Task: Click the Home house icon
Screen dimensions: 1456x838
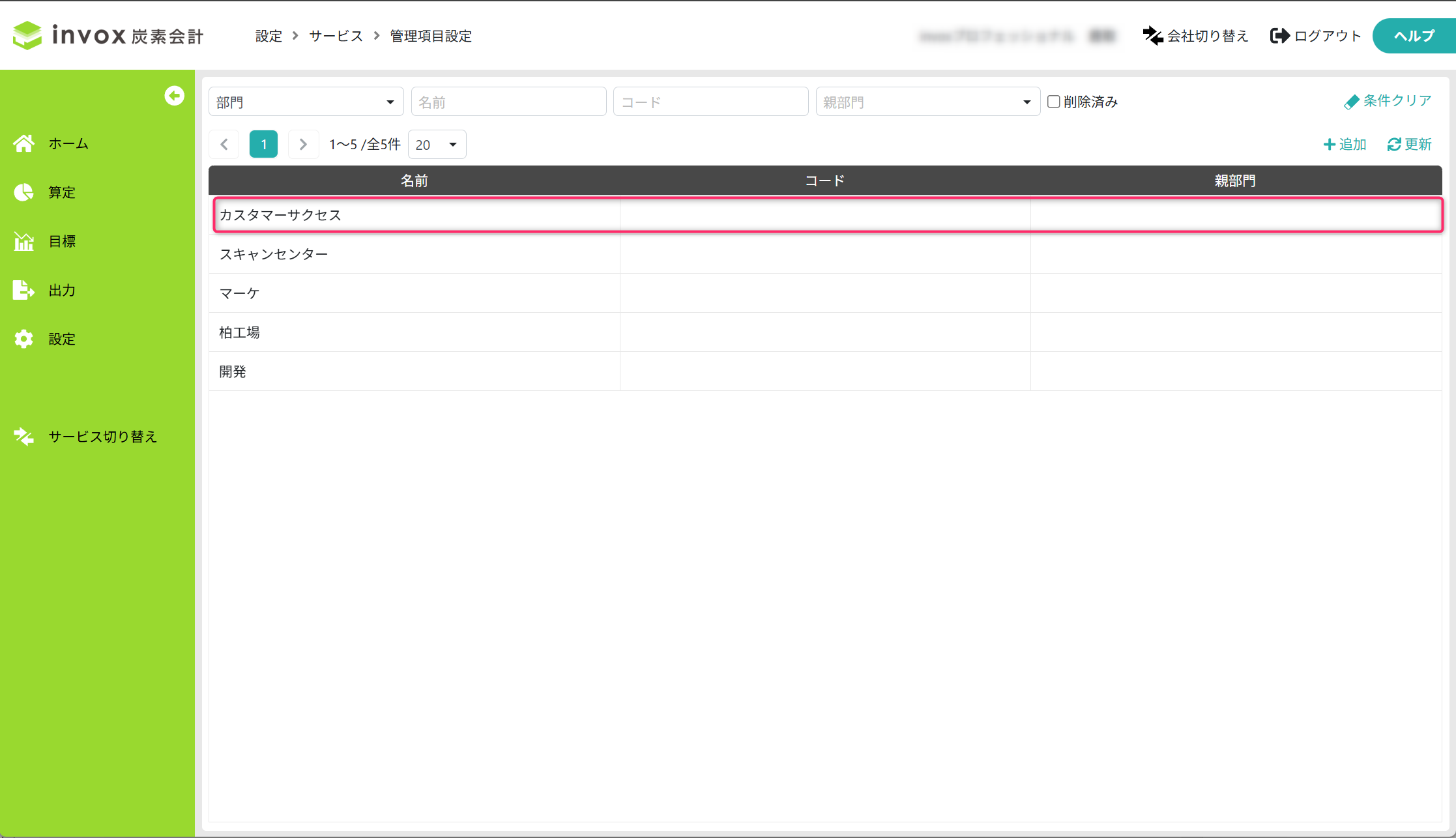Action: (x=24, y=143)
